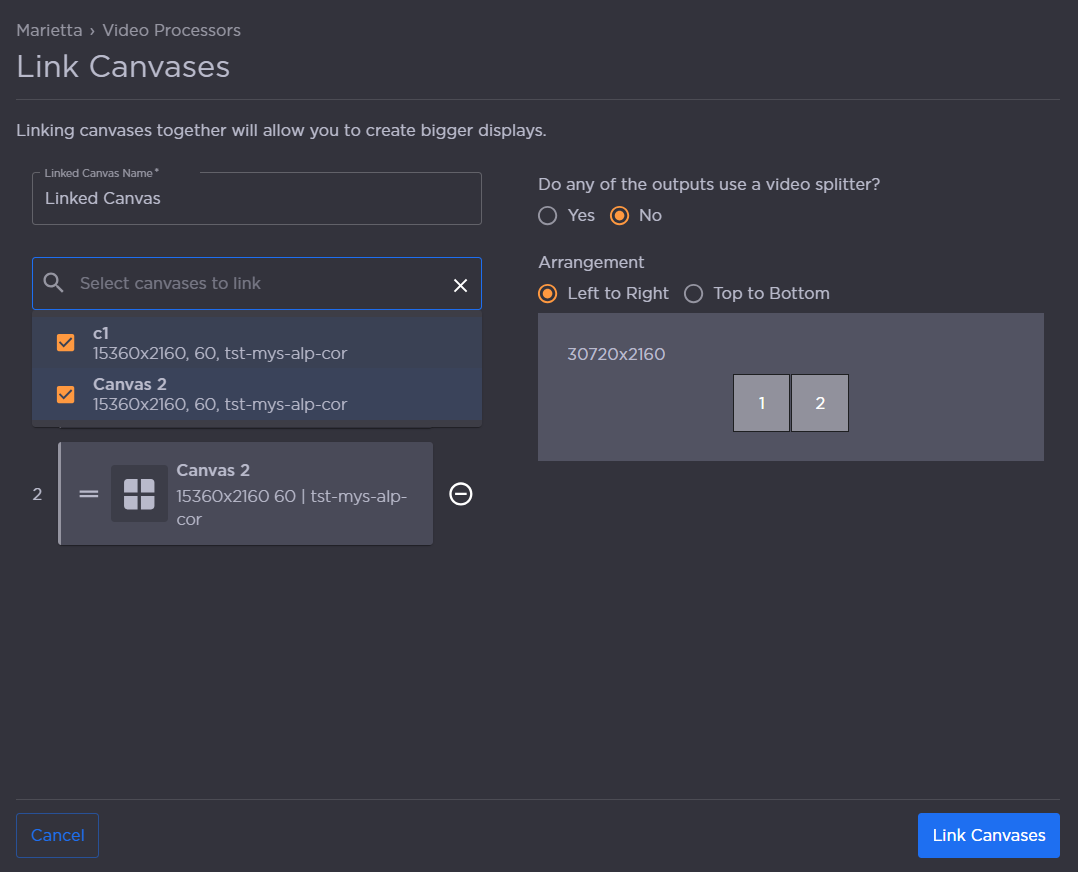Select tile 1 in the arrangement preview
Viewport: 1078px width, 872px height.
(x=761, y=402)
